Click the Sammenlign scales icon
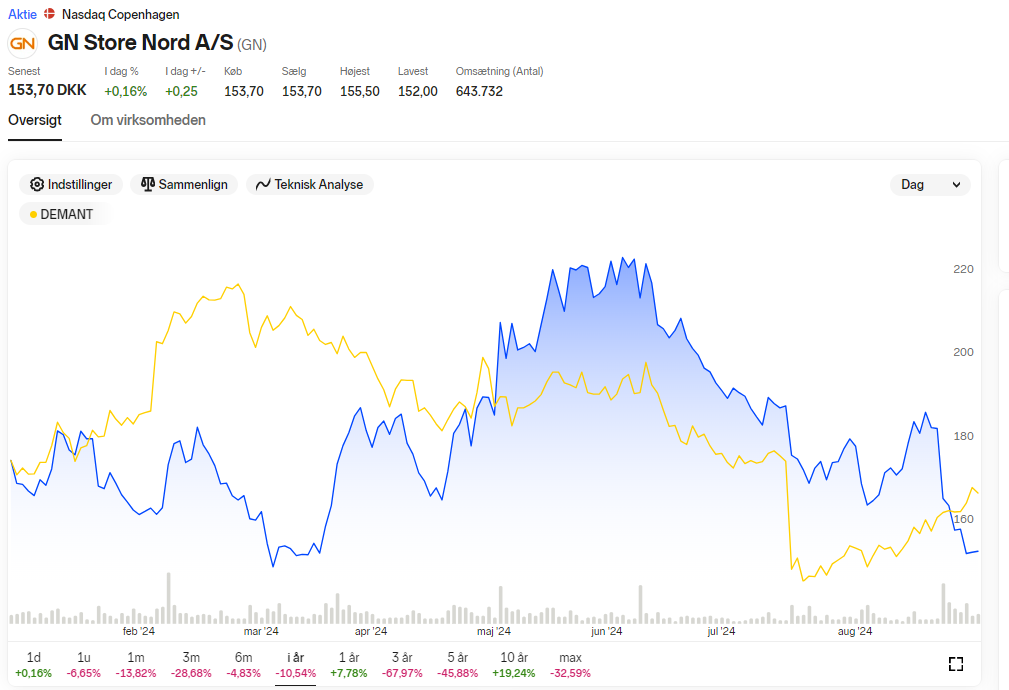1009x690 pixels. [148, 185]
